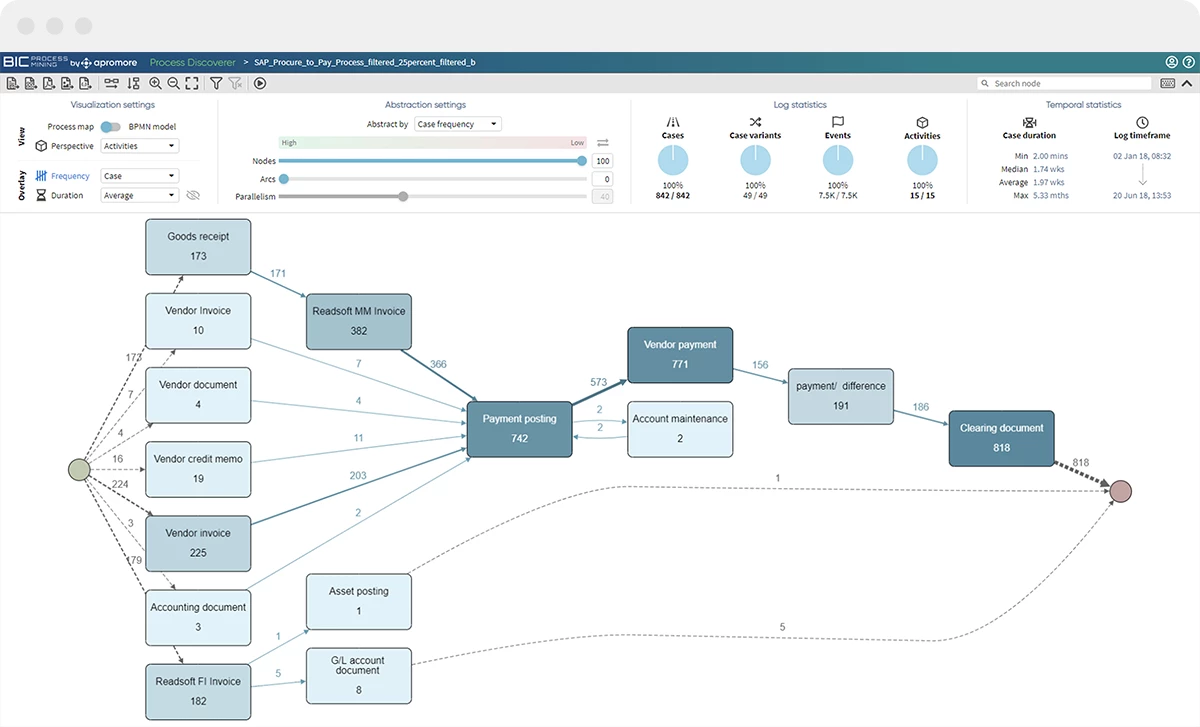Select the Goods receipt node
This screenshot has width=1200, height=727.
[x=198, y=247]
